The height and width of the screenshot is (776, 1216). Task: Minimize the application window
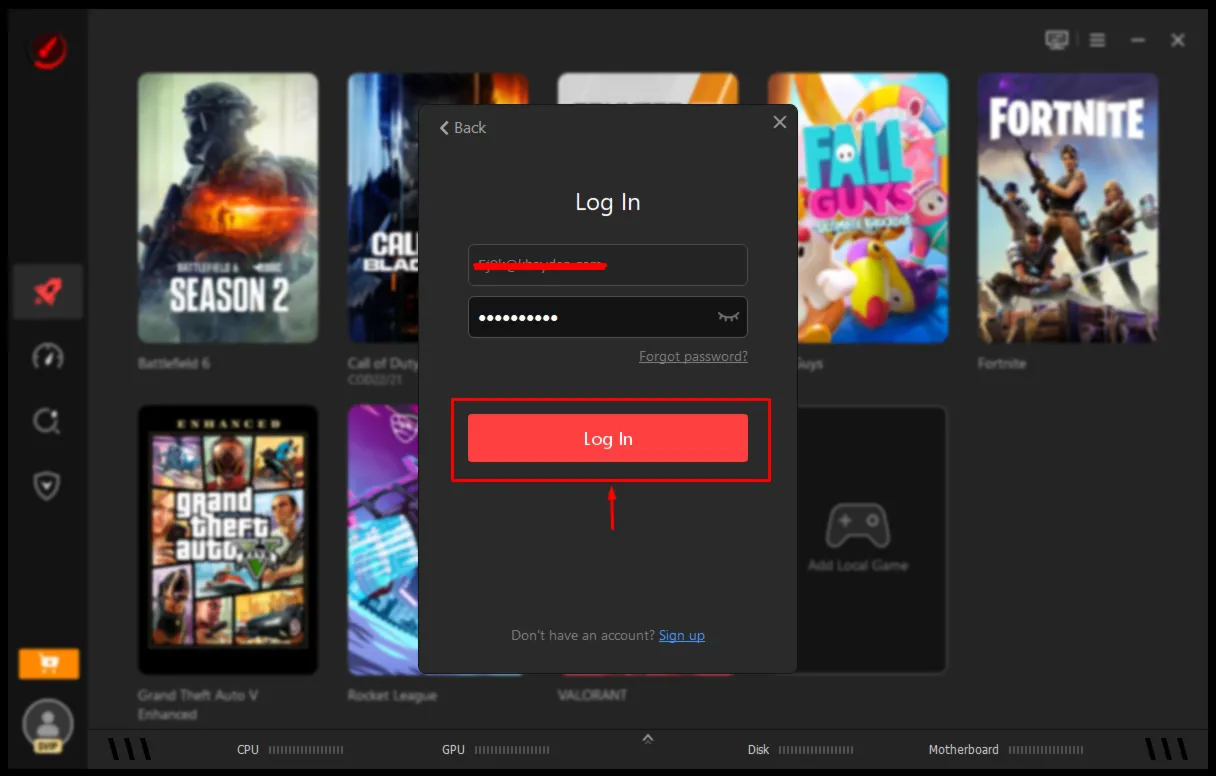(x=1138, y=40)
